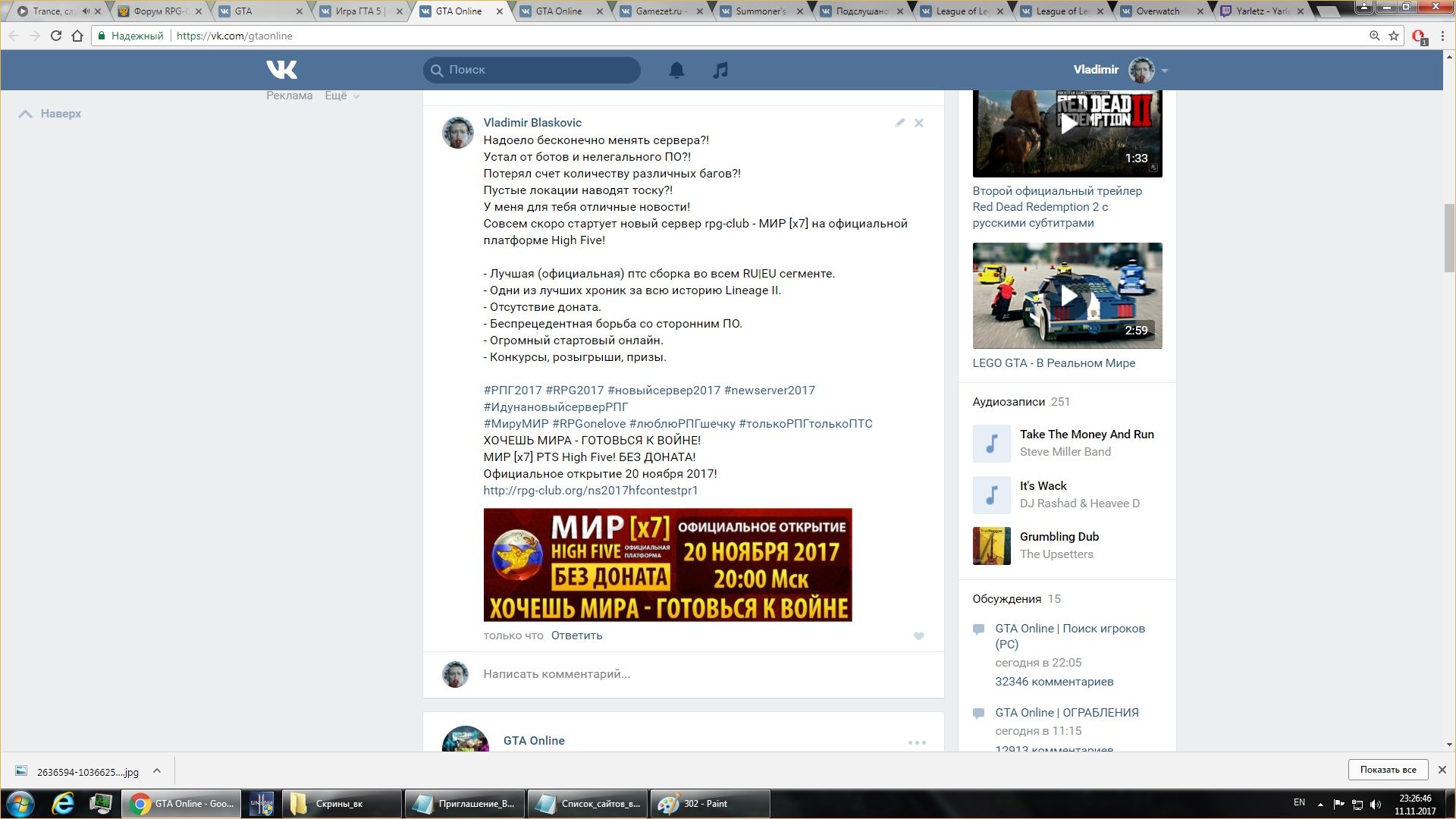Open GTA Online ОГРАБЛЕНИЯ discussion
1456x819 pixels.
[x=1067, y=713]
